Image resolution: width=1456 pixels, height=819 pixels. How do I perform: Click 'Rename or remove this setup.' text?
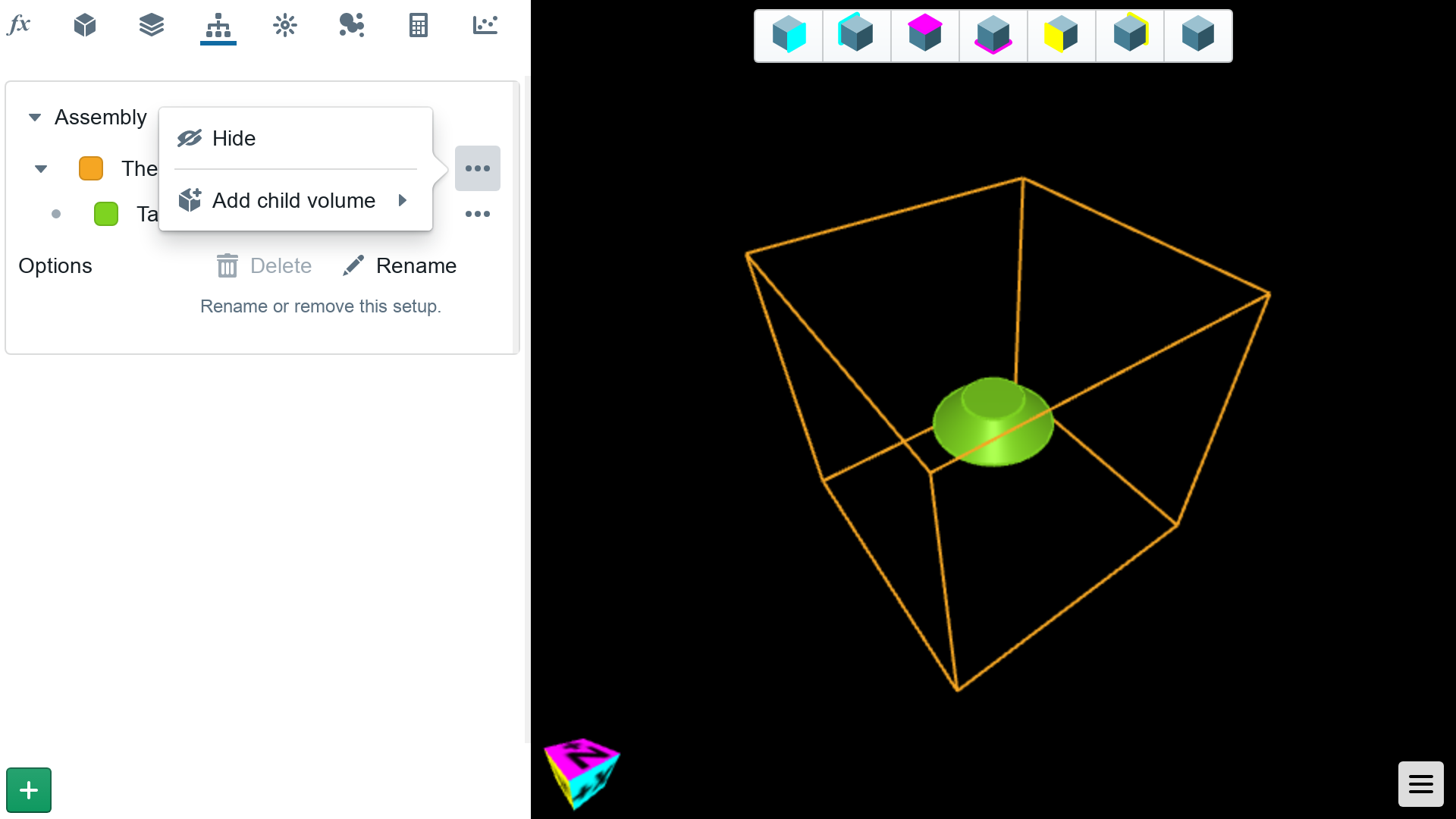point(321,306)
